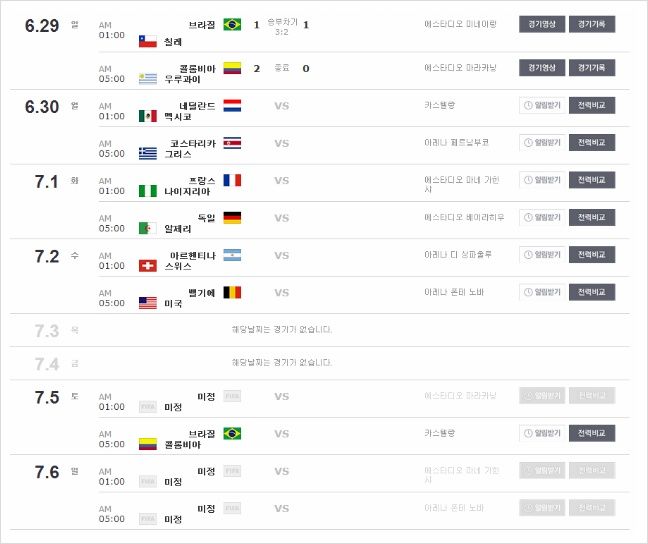648x544 pixels.
Task: Select the 프랑스 team name
Action: [202, 181]
